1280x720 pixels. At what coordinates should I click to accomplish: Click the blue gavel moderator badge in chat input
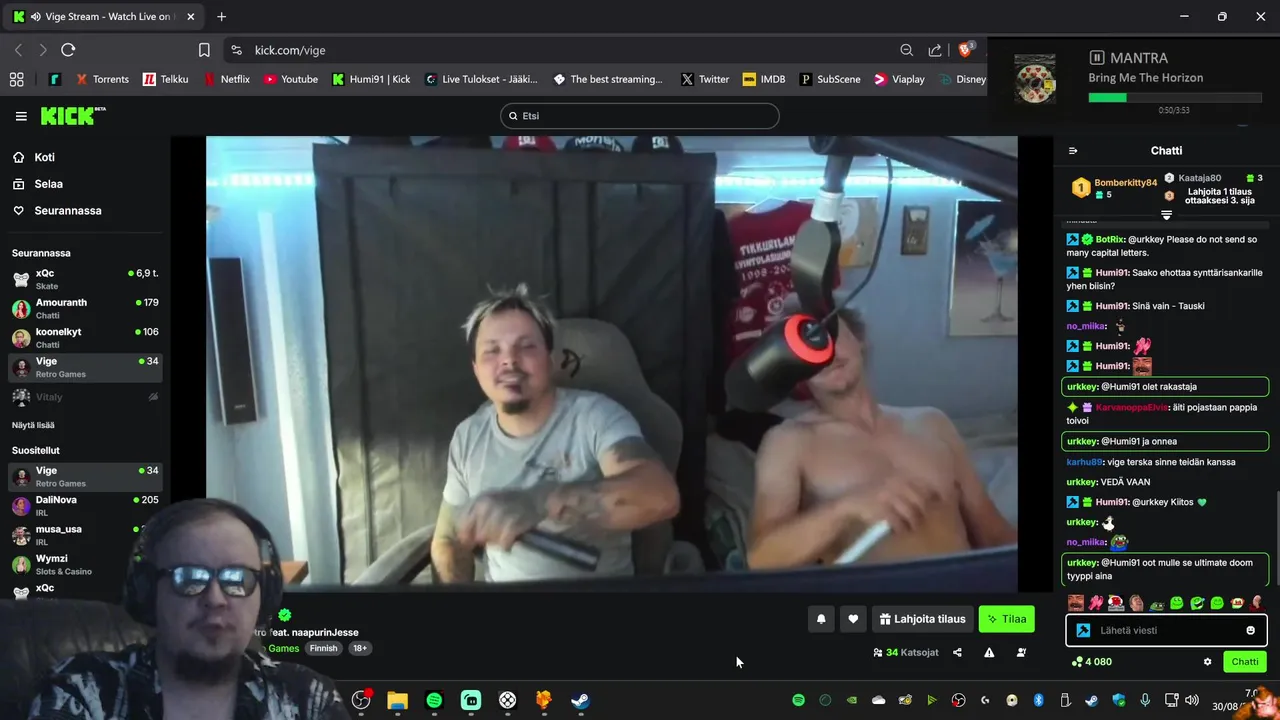tap(1082, 630)
